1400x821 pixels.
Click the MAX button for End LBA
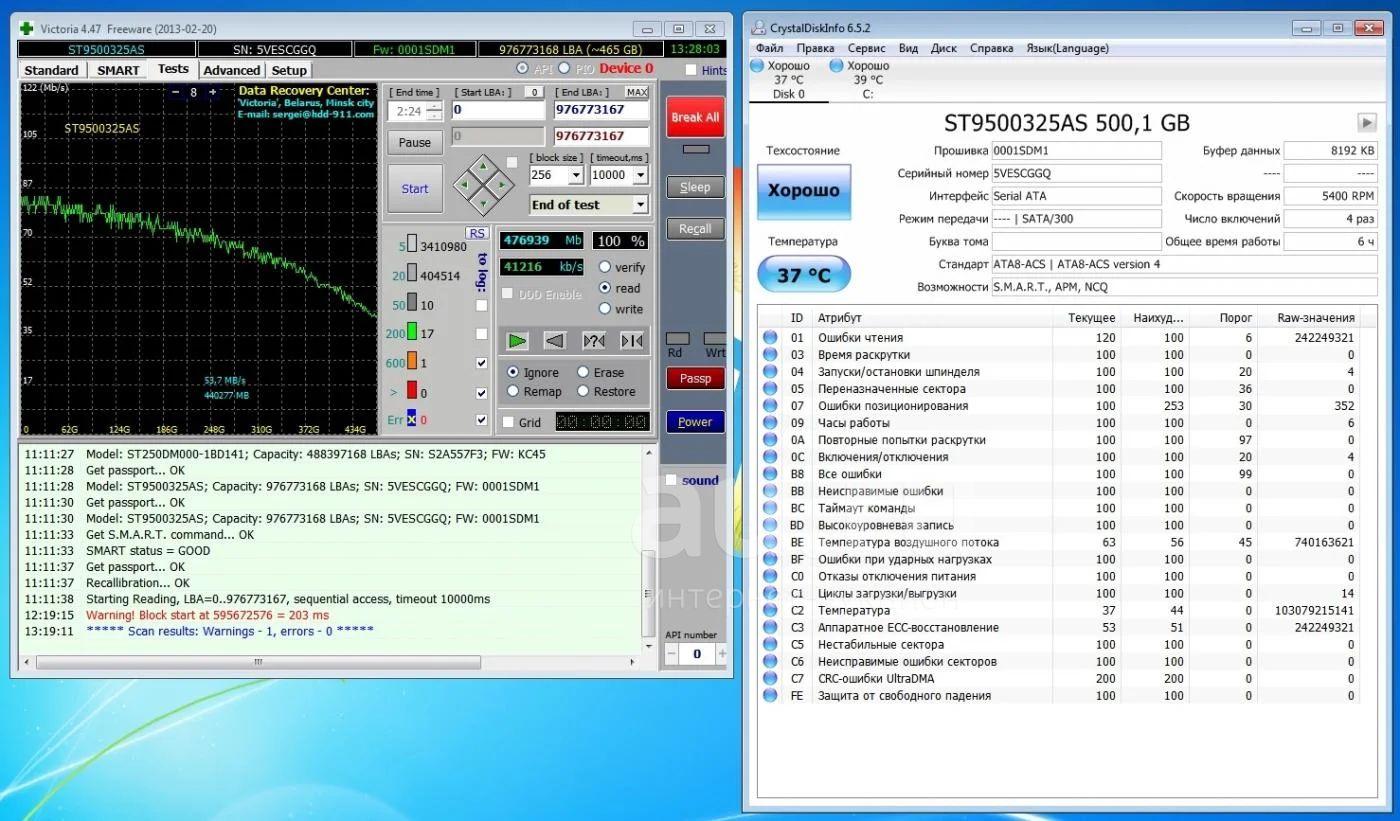click(637, 92)
